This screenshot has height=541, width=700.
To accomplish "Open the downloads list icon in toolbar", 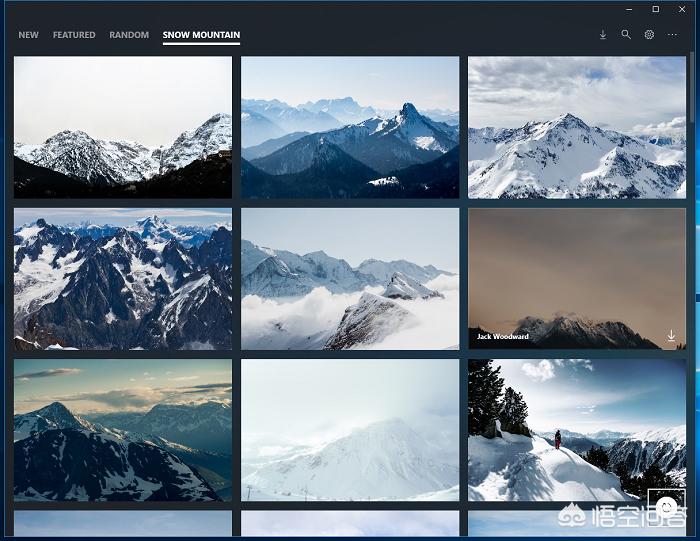I will [602, 35].
